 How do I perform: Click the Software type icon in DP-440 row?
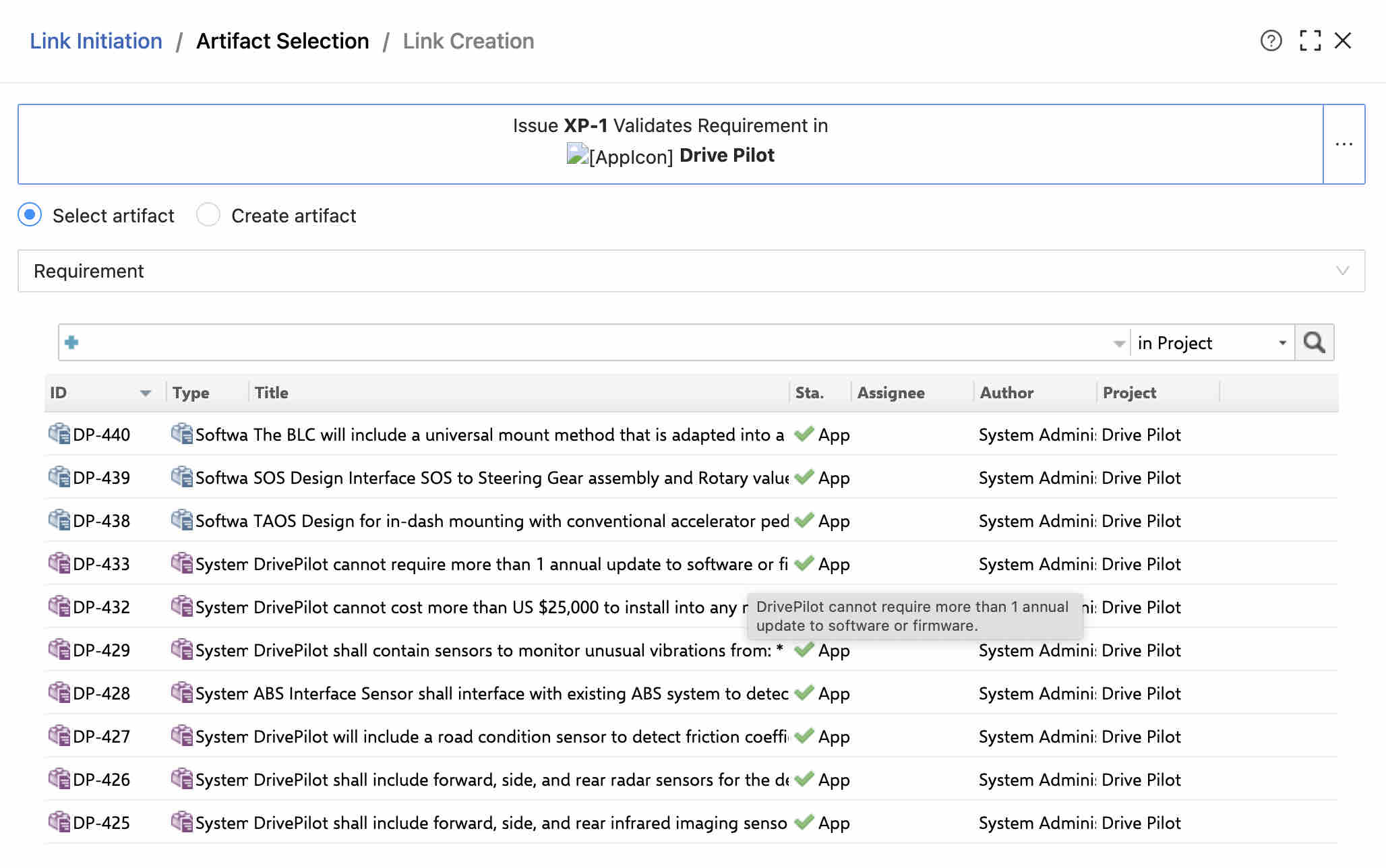[182, 434]
